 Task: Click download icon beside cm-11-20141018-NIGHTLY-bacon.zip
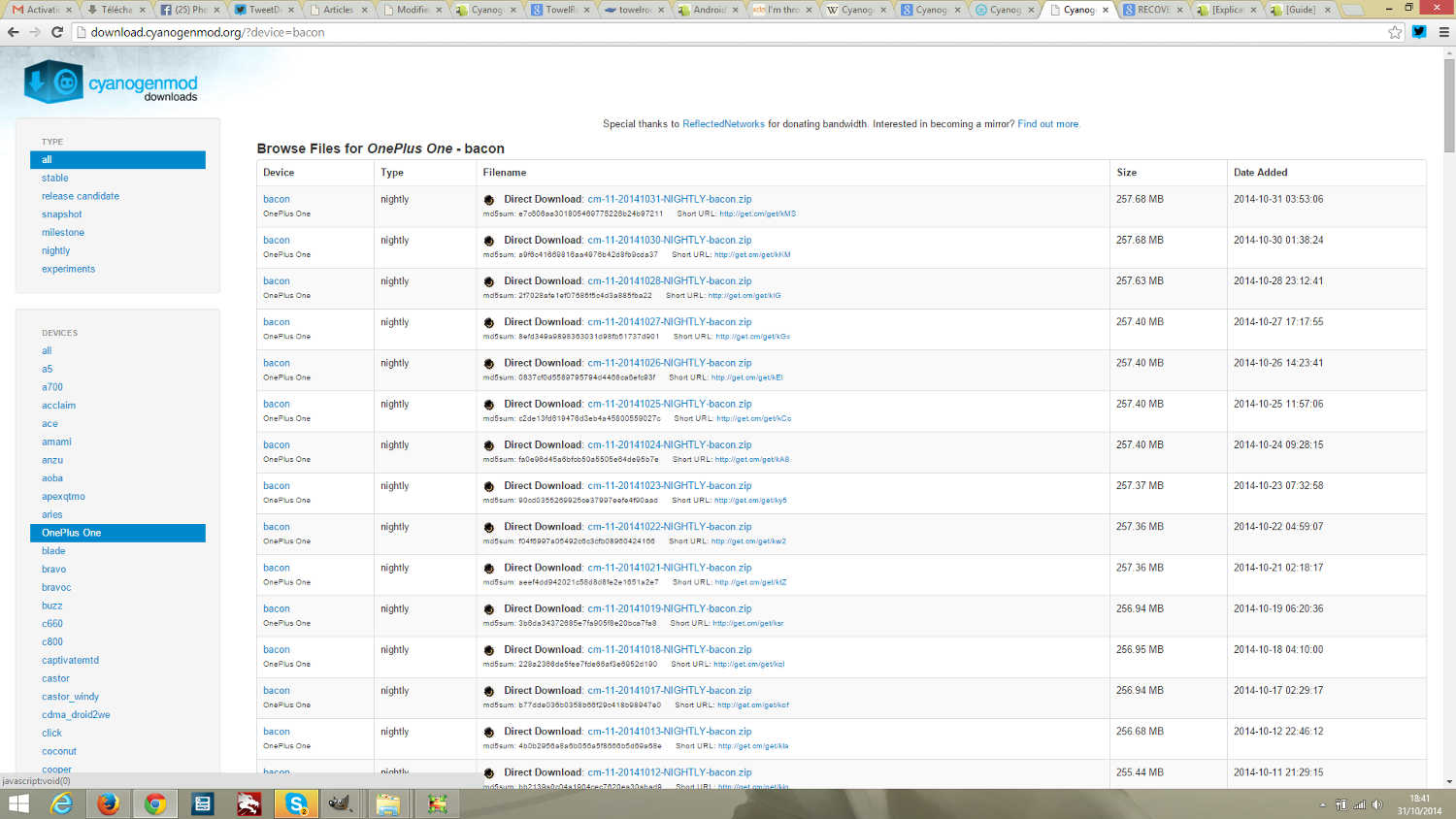click(489, 650)
